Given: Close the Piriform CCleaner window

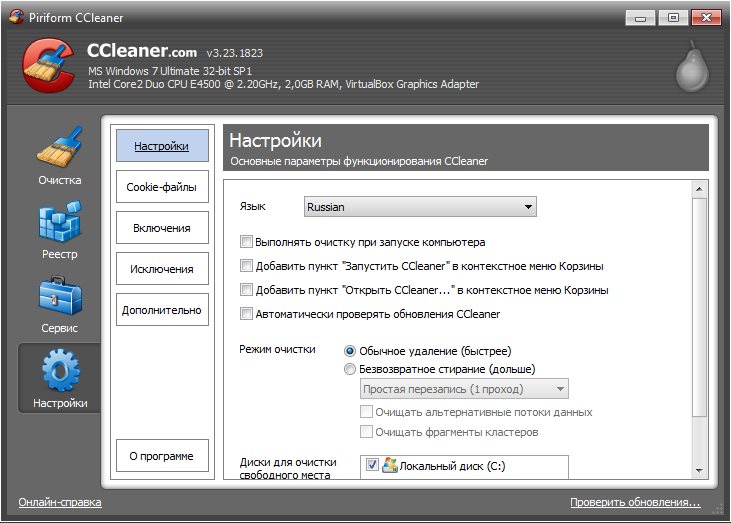Looking at the screenshot, I should (706, 18).
